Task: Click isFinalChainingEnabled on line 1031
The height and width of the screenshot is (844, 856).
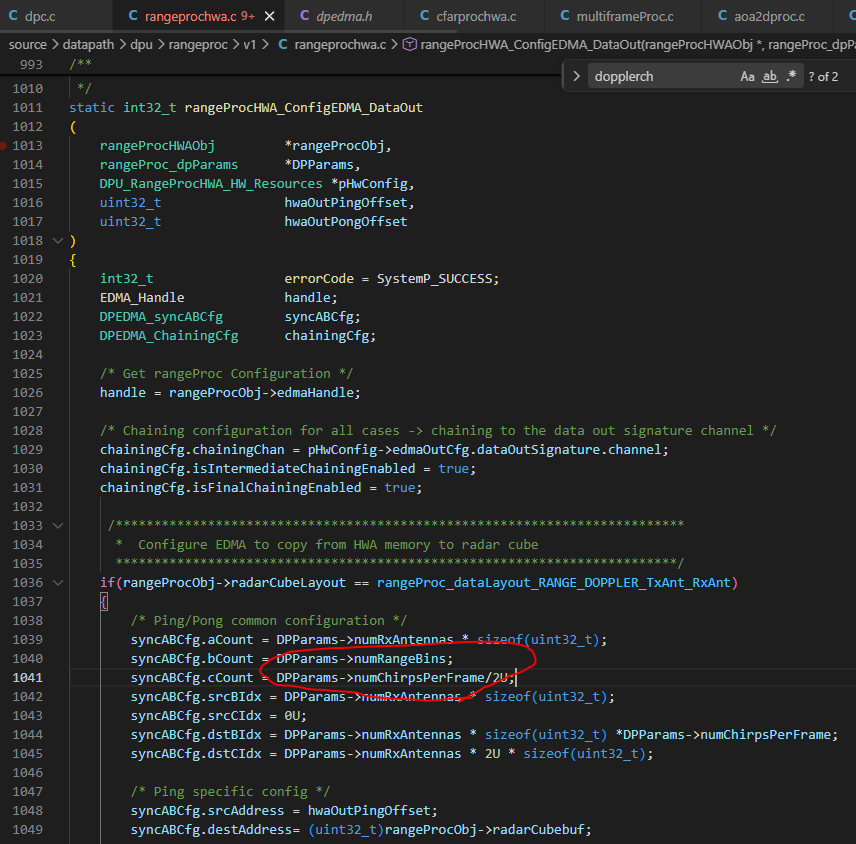Action: 277,488
